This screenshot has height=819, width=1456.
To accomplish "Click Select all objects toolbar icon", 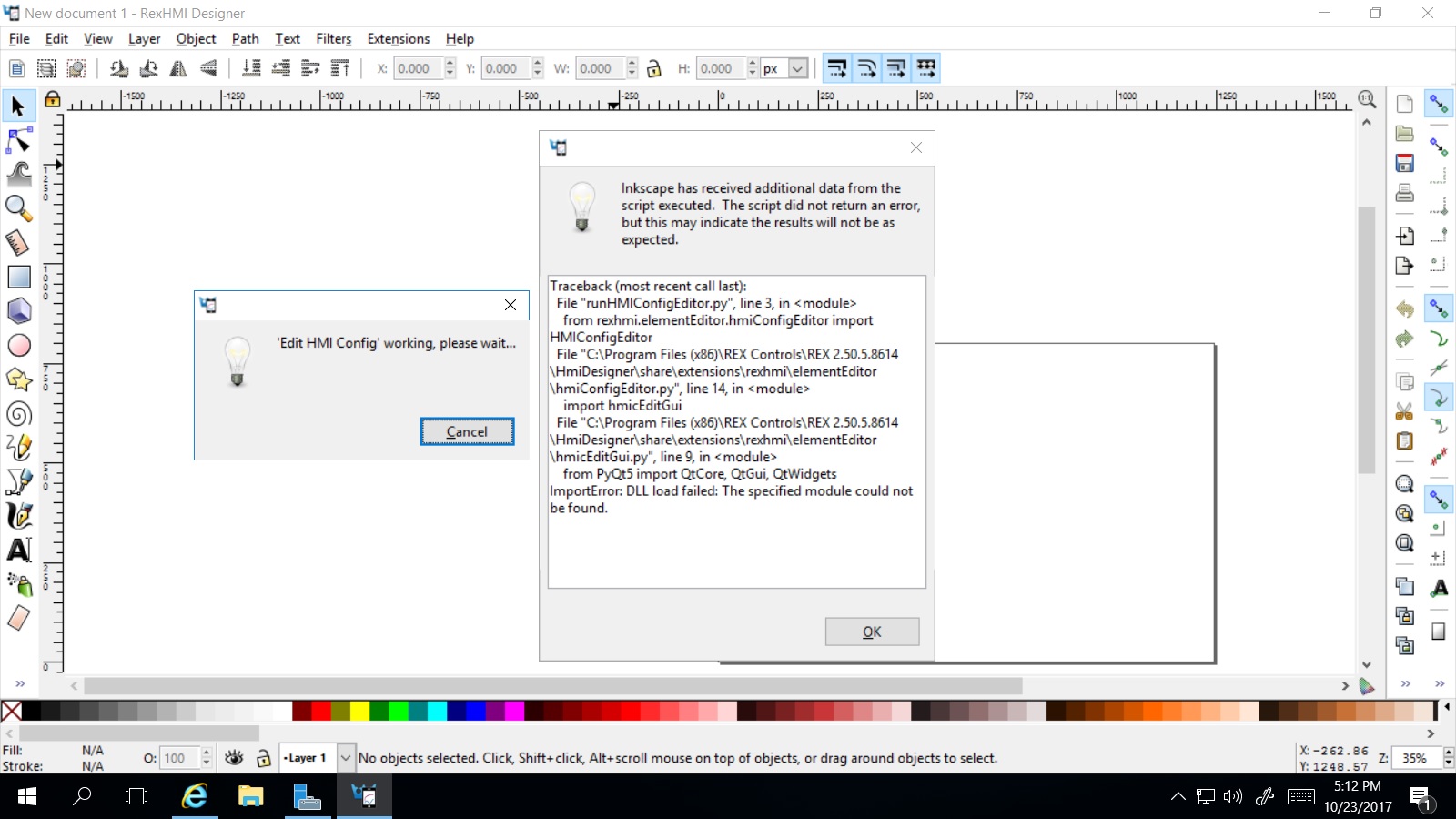I will pyautogui.click(x=46, y=68).
